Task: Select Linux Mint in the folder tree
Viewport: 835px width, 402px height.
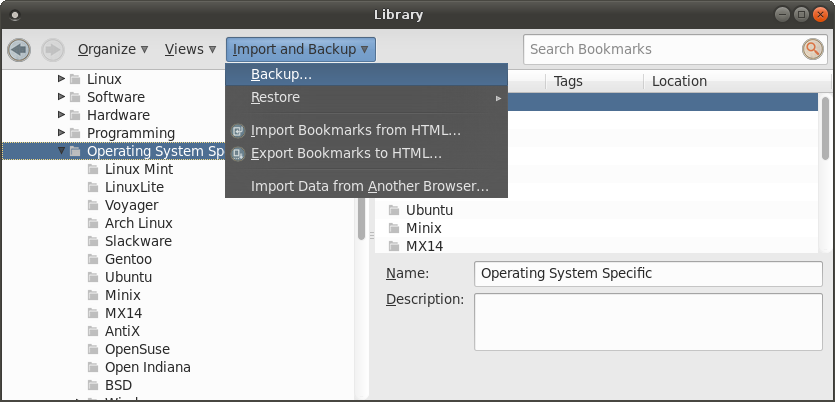Action: [139, 169]
